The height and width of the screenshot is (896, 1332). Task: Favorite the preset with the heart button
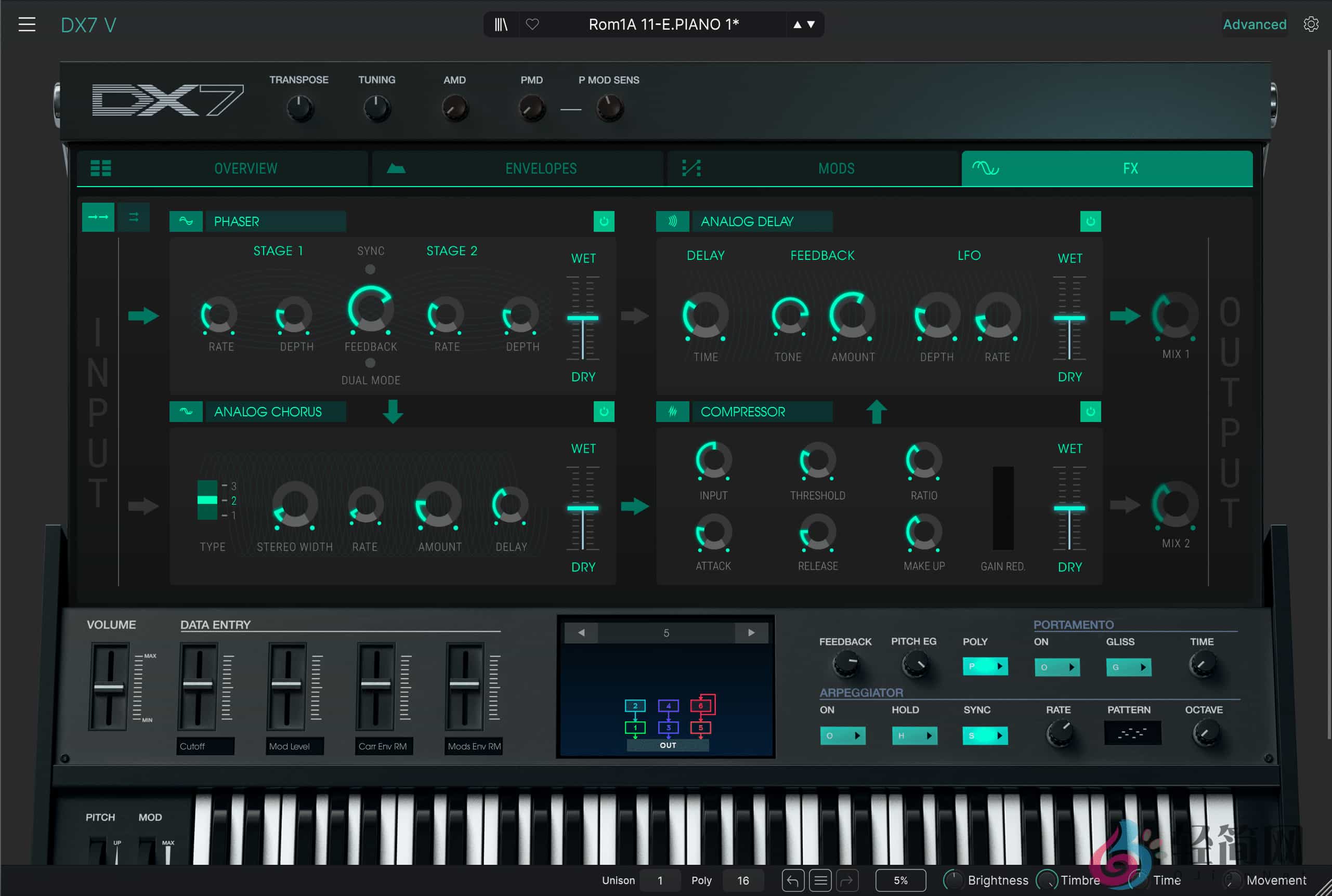point(533,24)
